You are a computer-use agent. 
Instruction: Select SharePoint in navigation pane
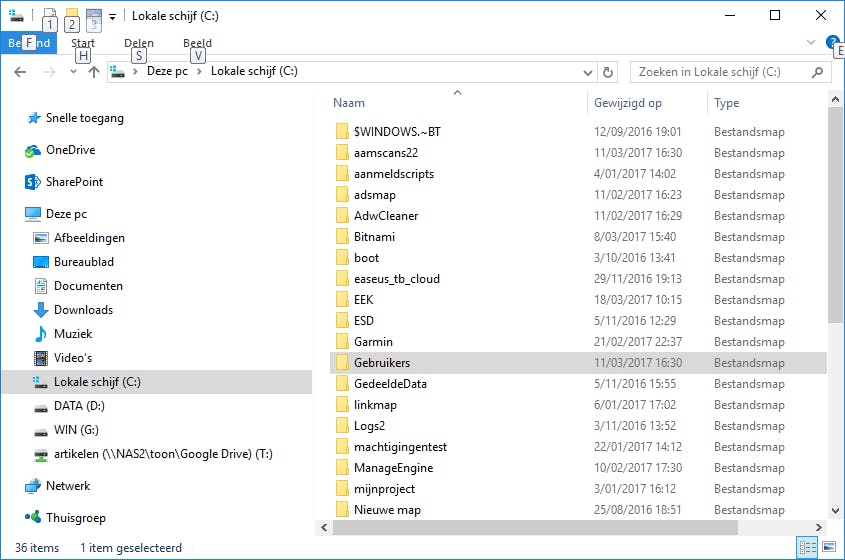tap(74, 182)
